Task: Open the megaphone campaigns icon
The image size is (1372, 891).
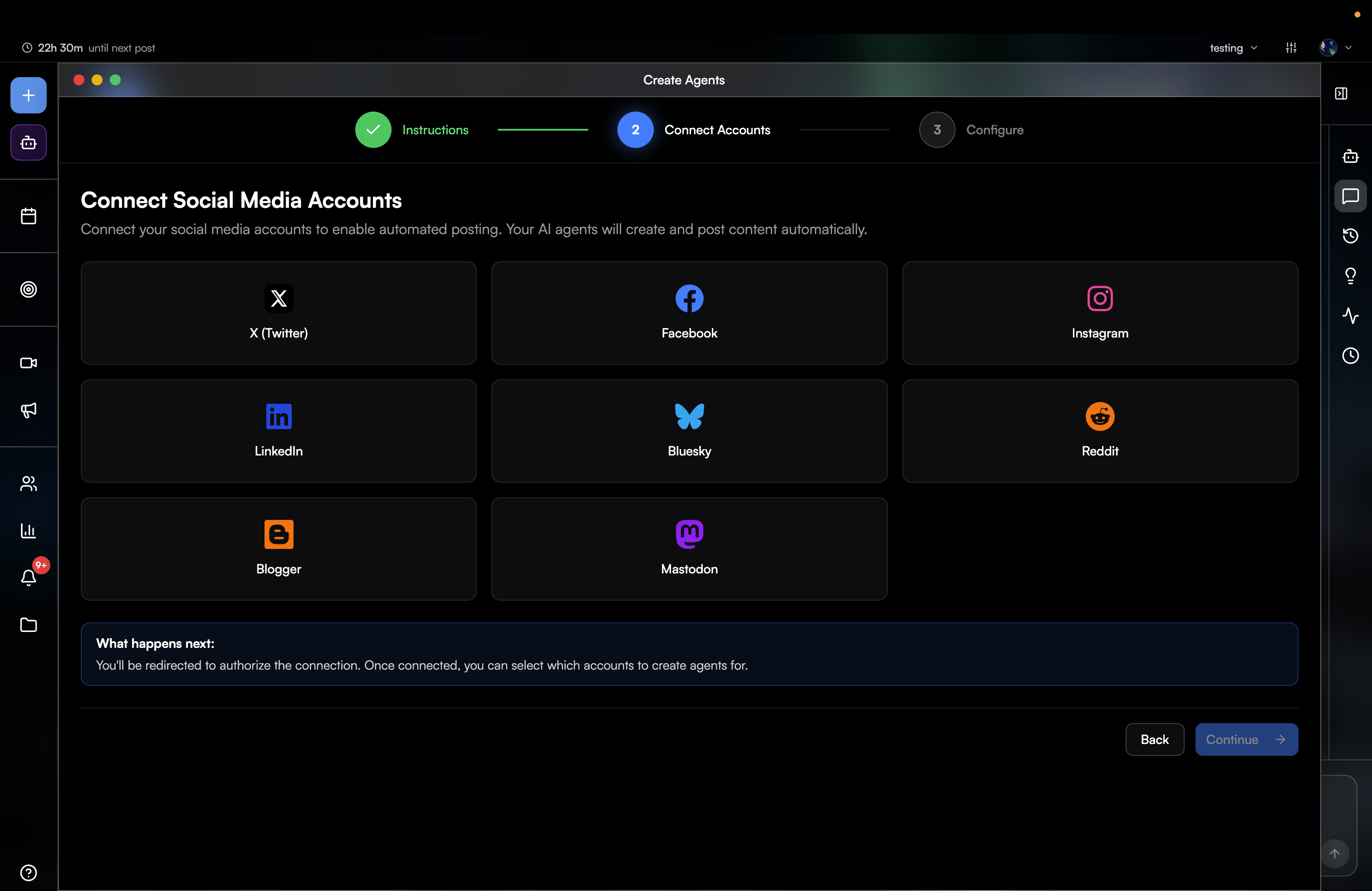Action: [28, 410]
